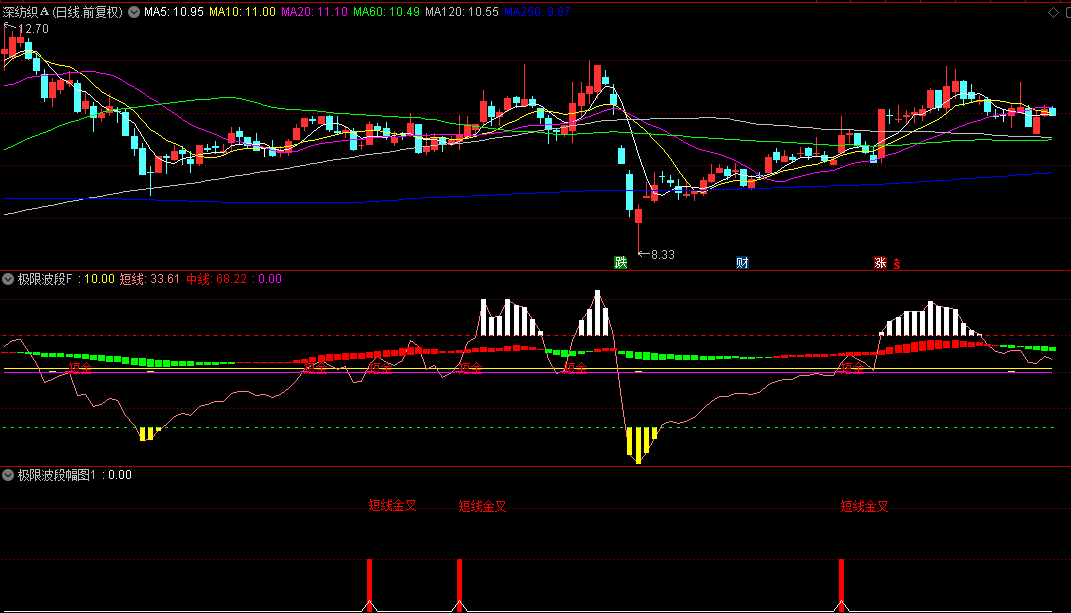This screenshot has width=1071, height=613.
Task: Click the magenta : 0.00 value after 中线
Action: 267,279
